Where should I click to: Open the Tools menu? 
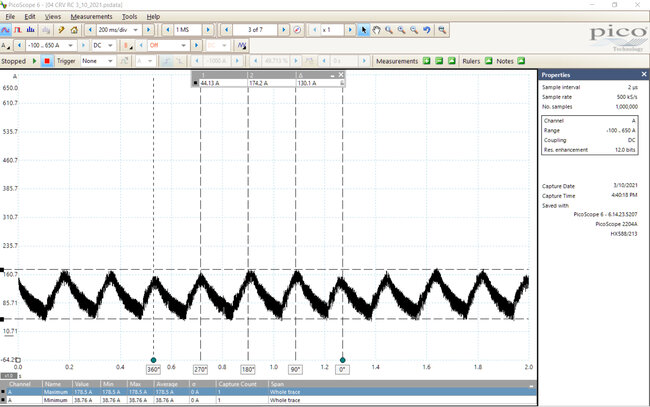tap(130, 17)
